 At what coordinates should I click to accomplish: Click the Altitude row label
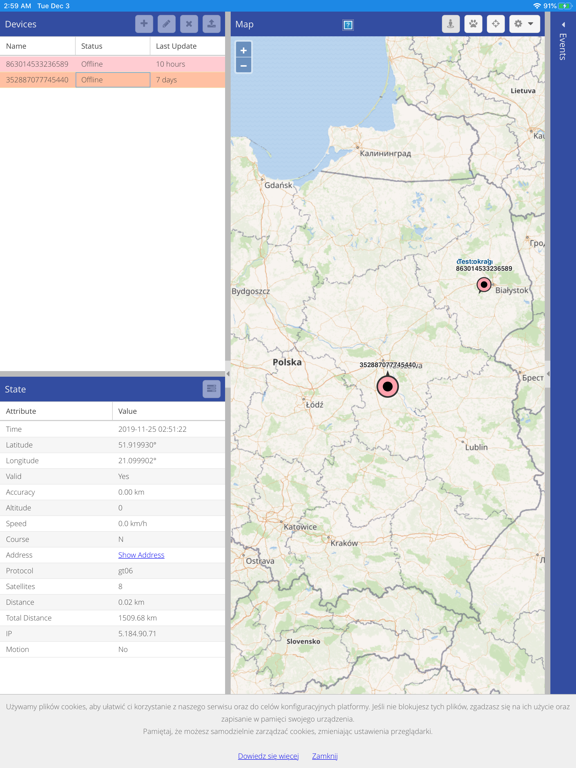[x=18, y=508]
